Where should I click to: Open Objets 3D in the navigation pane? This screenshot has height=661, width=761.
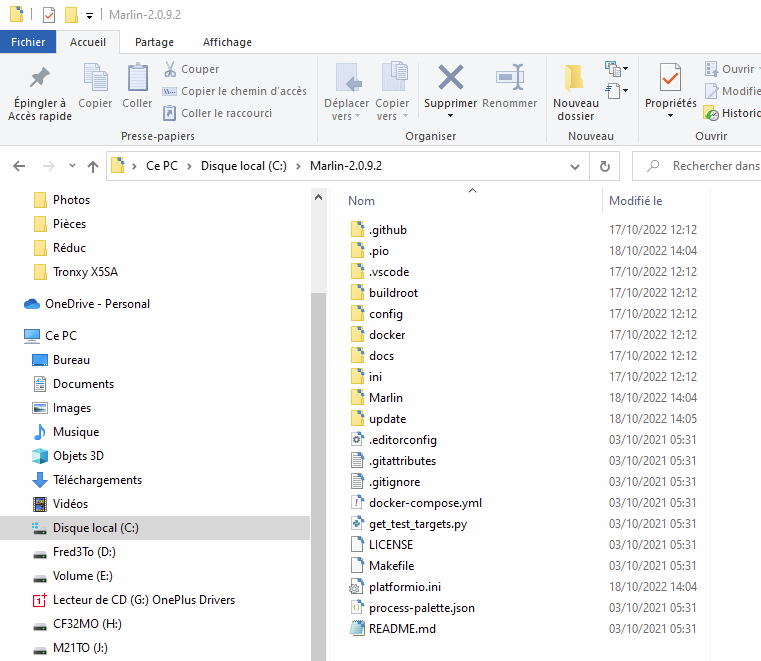coord(78,456)
